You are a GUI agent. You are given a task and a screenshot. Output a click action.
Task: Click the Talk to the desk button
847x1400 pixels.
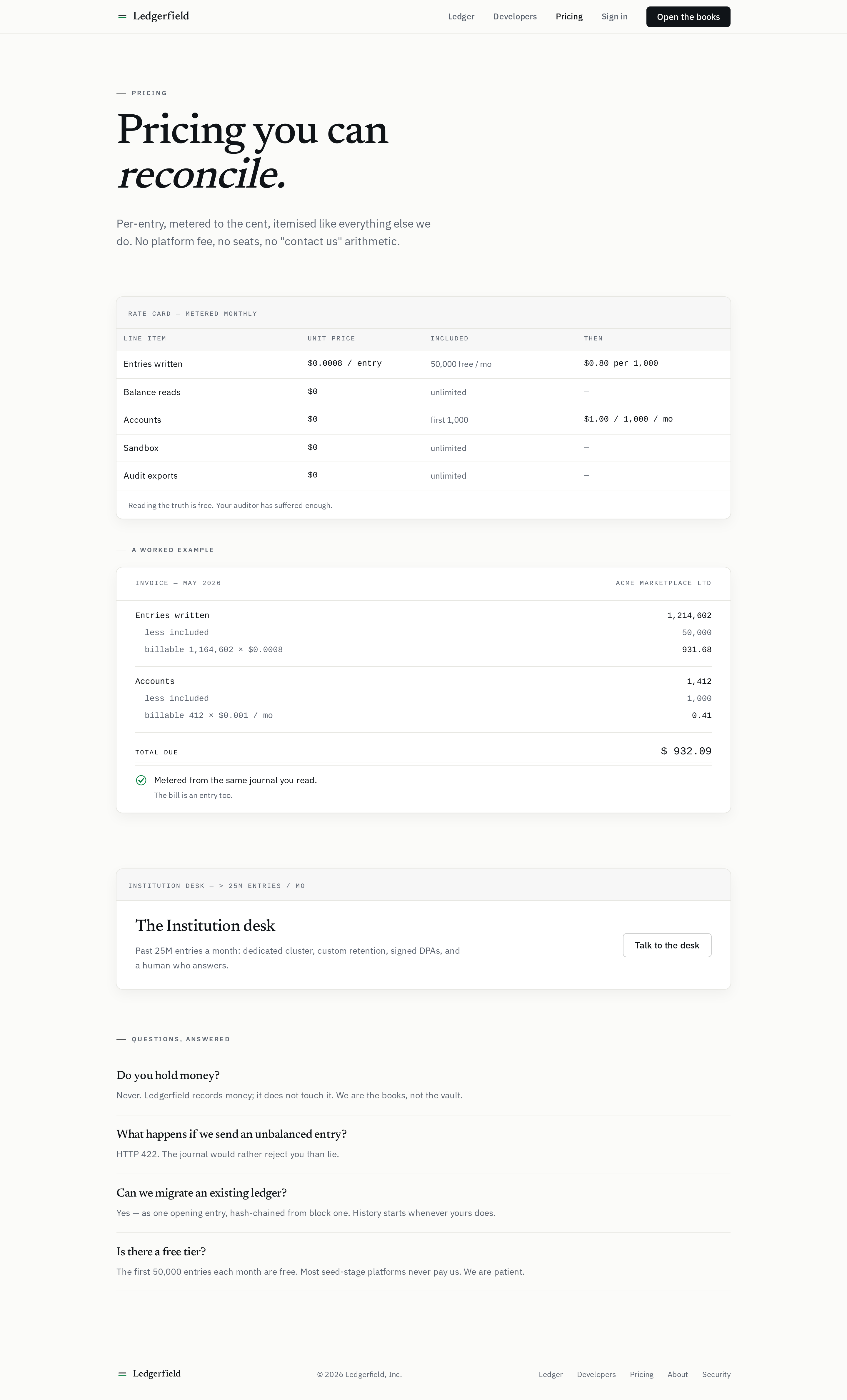click(667, 945)
